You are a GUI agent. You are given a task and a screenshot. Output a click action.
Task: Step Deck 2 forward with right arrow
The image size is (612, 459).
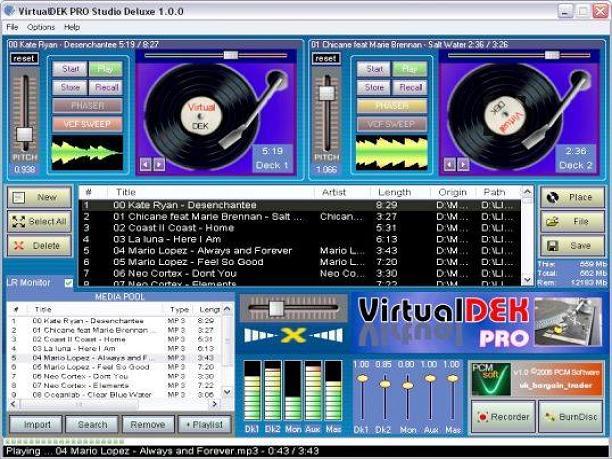pyautogui.click(x=462, y=164)
